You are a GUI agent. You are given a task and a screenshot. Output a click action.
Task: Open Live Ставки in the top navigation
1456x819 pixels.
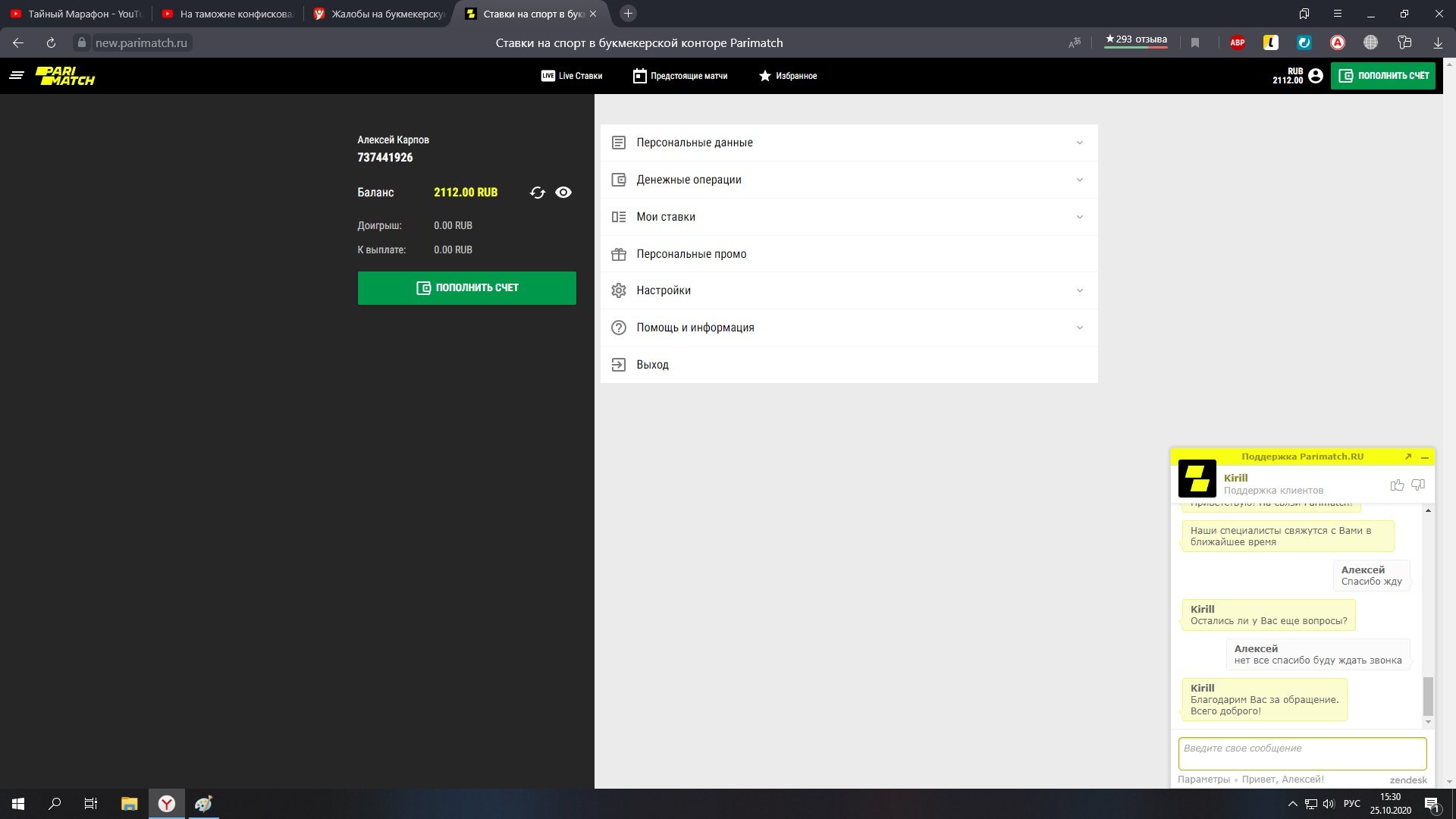click(572, 76)
